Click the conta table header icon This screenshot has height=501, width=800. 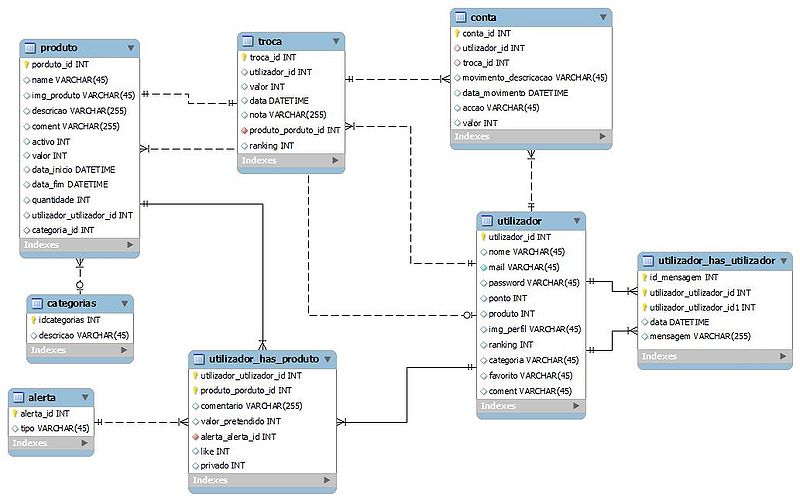coord(462,17)
